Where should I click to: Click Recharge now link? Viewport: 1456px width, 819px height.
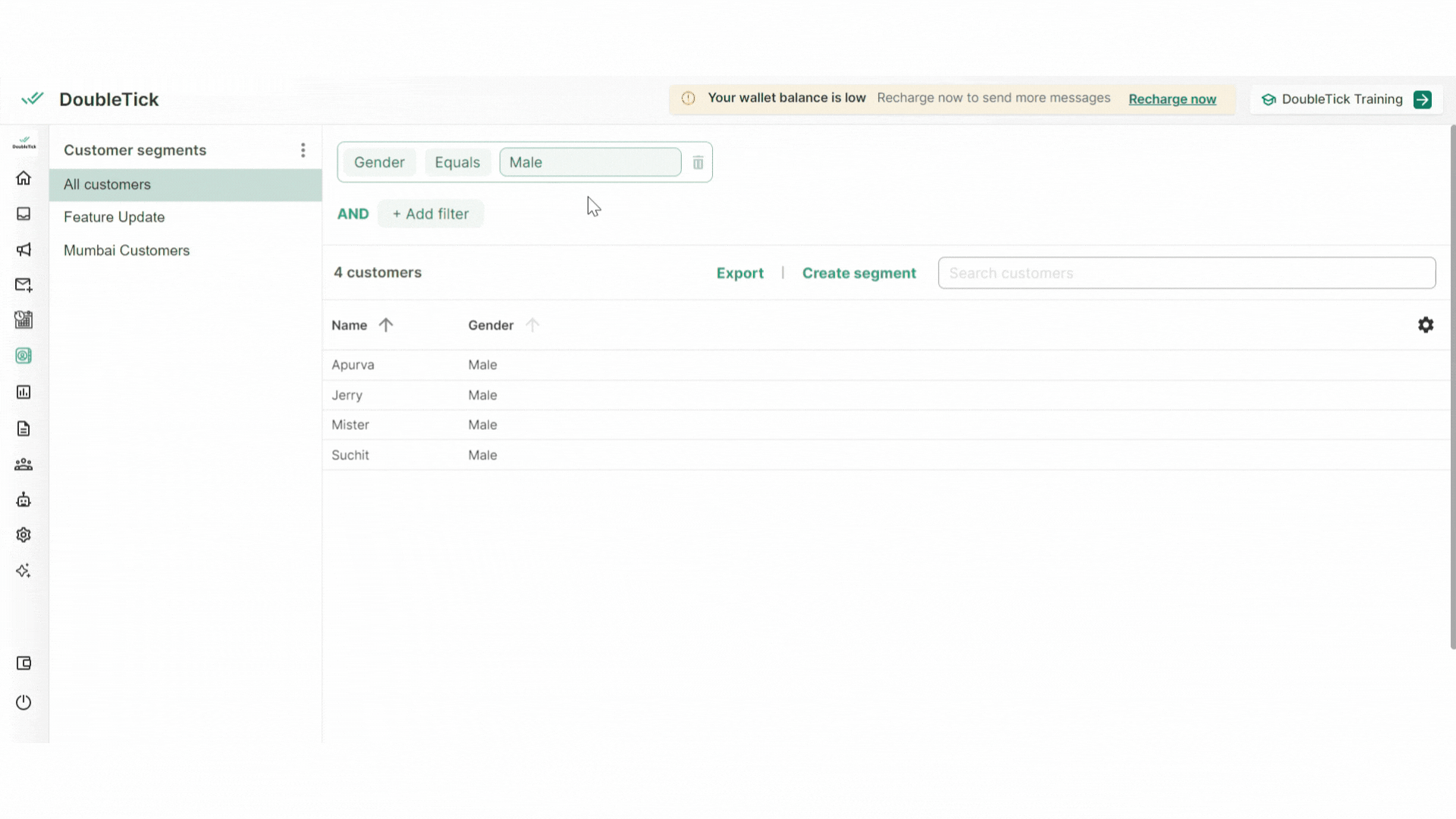(x=1172, y=99)
